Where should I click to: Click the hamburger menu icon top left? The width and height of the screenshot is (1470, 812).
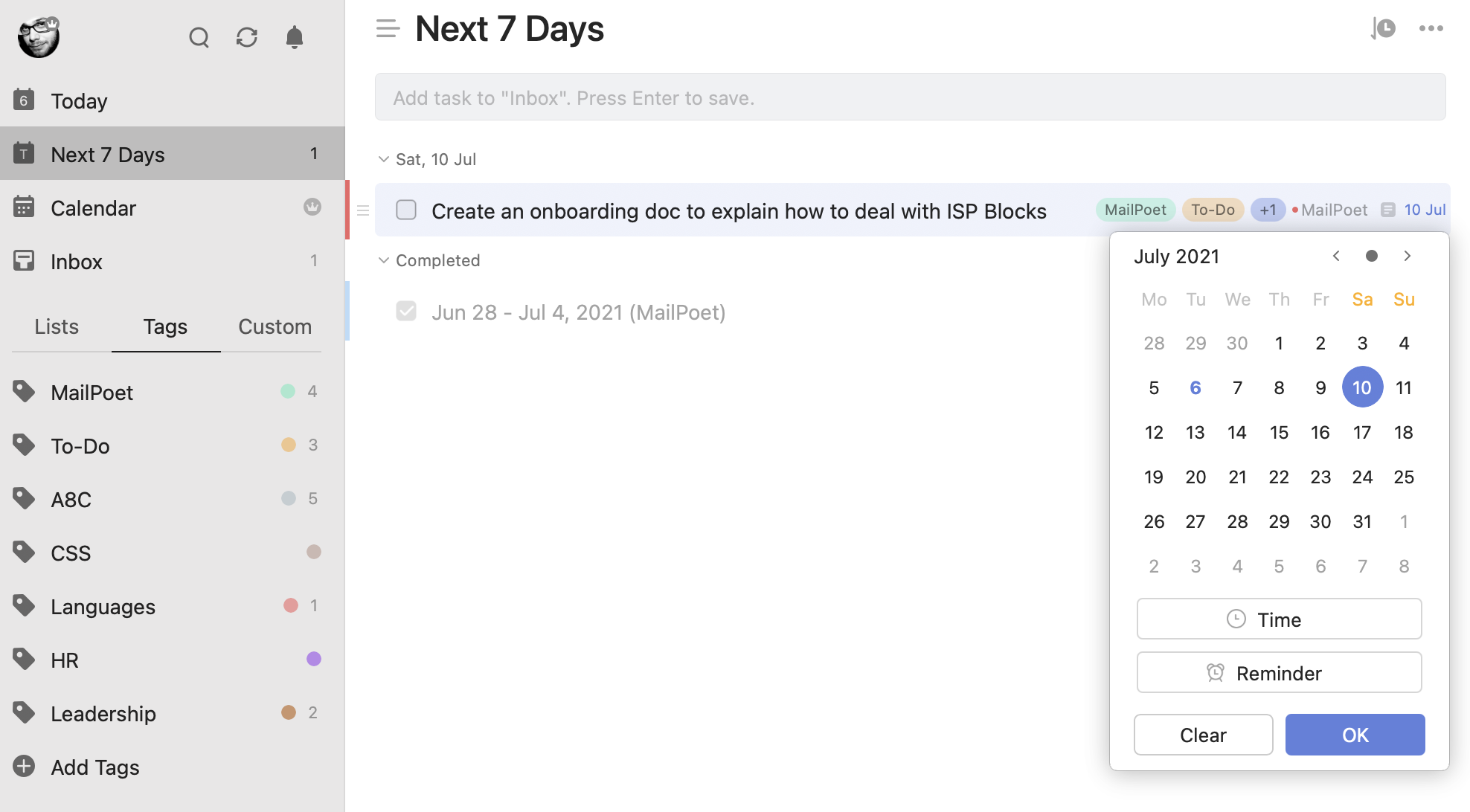pyautogui.click(x=388, y=29)
